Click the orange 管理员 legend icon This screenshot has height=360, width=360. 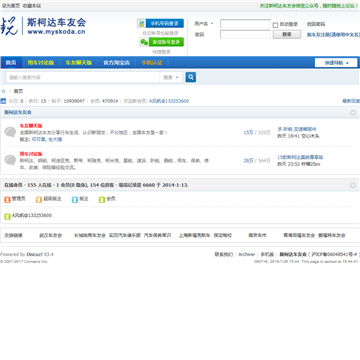tap(7, 199)
